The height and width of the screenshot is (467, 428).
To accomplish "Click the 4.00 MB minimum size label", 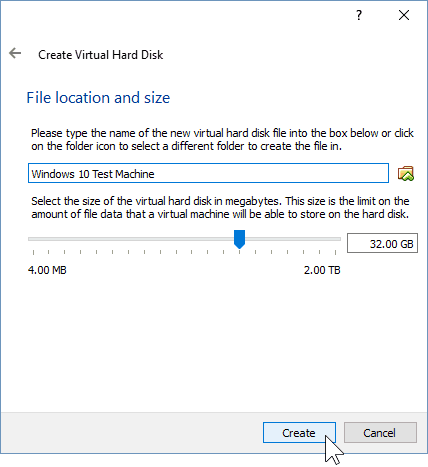I will pos(47,270).
